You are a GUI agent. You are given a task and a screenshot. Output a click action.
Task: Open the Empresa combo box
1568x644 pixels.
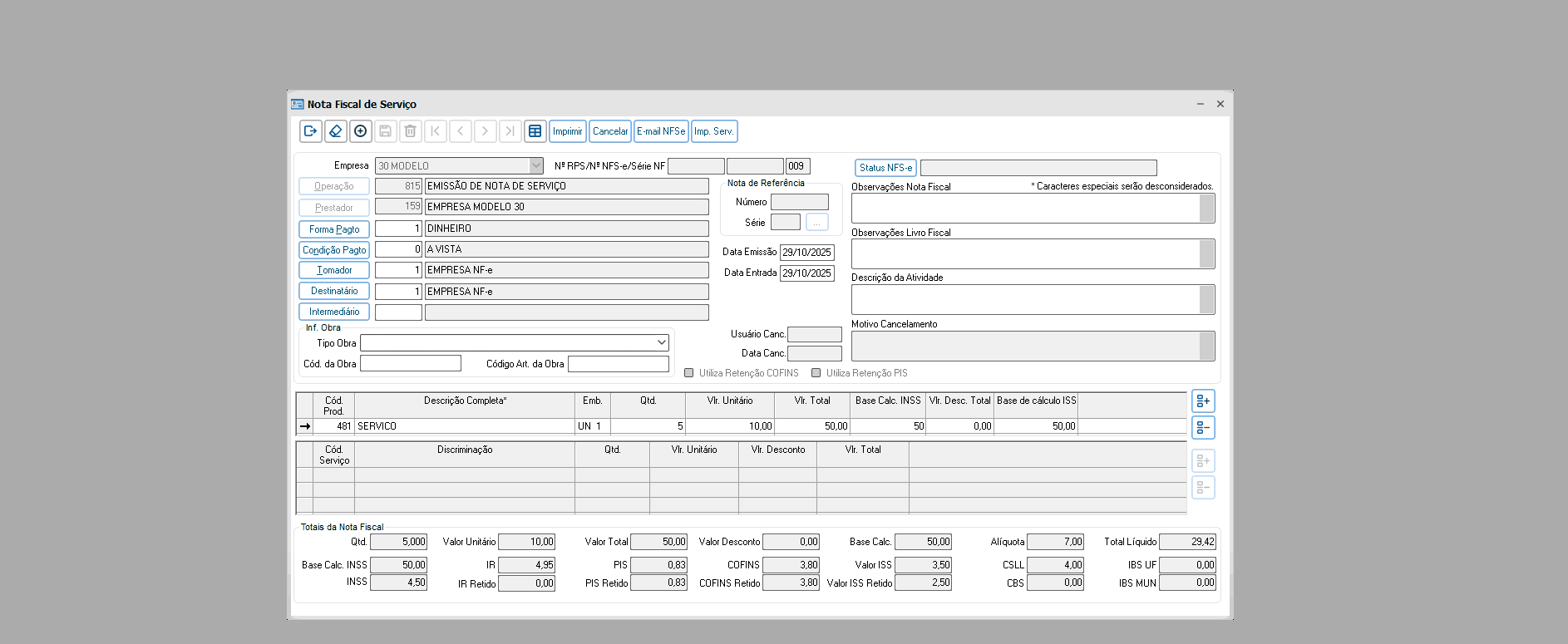point(535,166)
